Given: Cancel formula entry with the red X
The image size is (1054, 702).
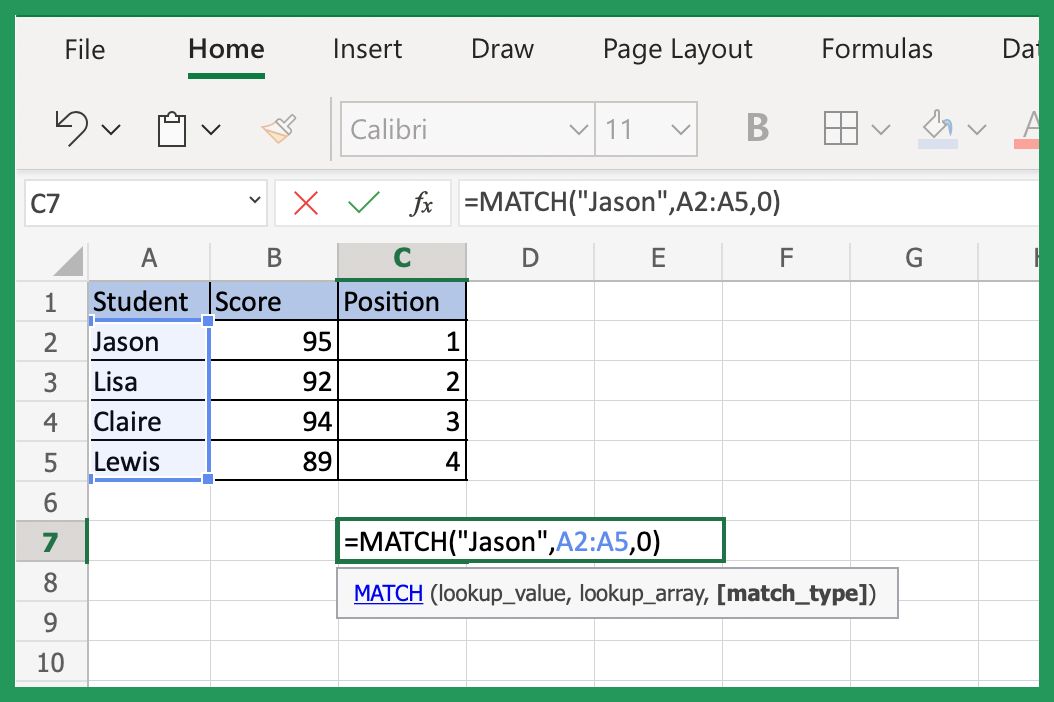Looking at the screenshot, I should coord(305,203).
